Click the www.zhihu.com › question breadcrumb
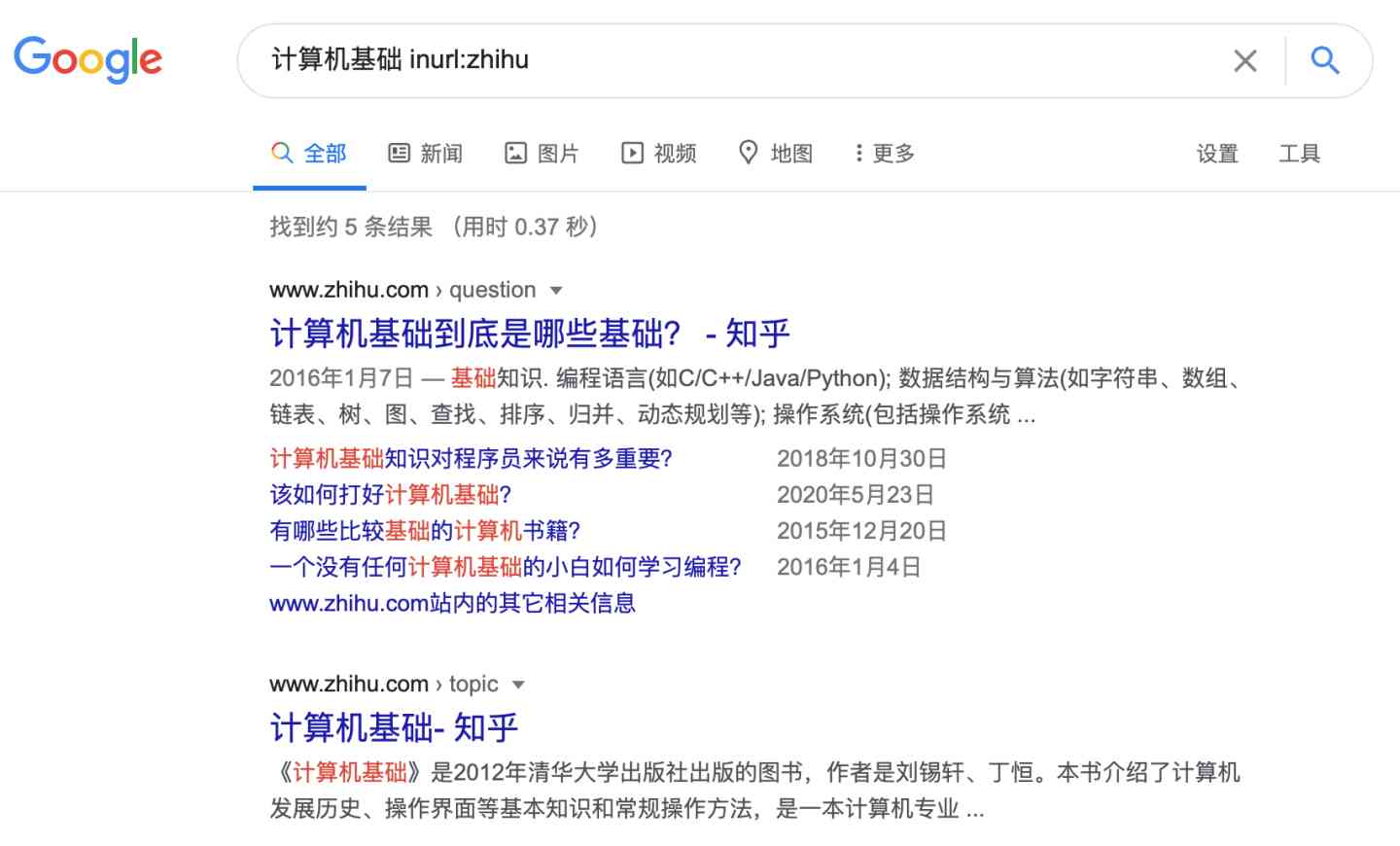Screen dimensions: 1400x846 (x=402, y=290)
